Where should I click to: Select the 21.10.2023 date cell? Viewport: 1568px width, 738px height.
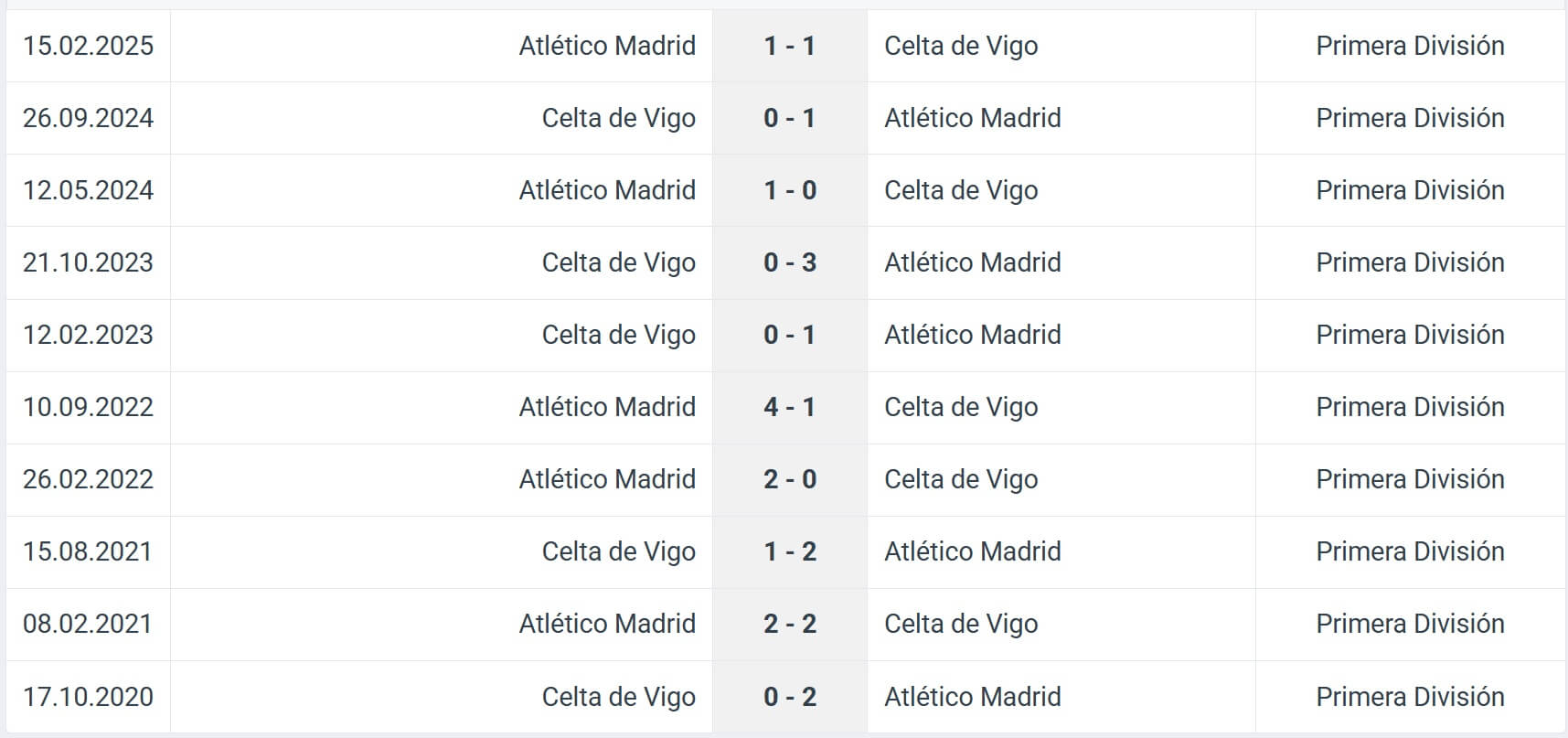[x=88, y=262]
